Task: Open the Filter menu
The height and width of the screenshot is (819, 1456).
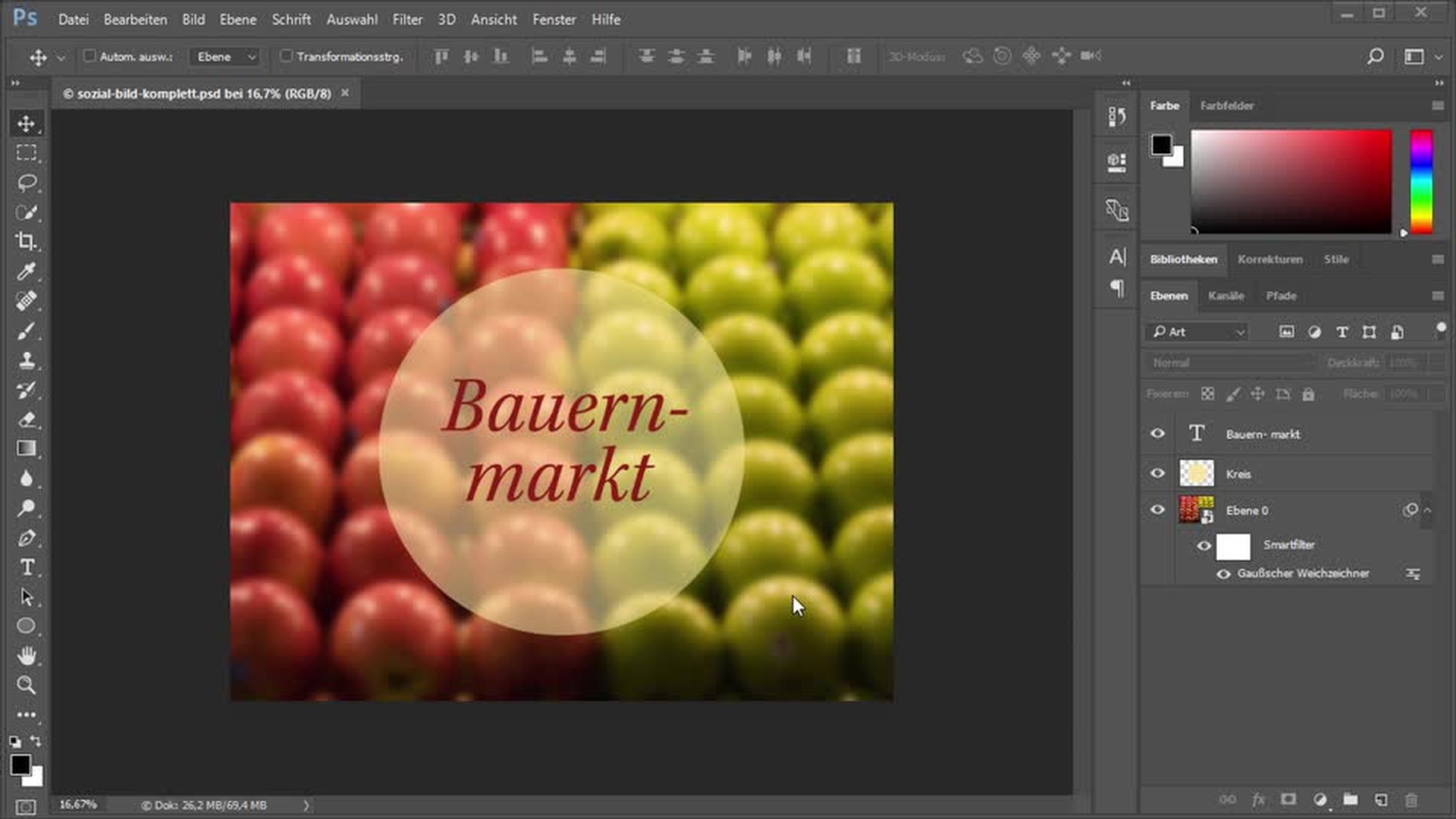Action: click(x=406, y=20)
